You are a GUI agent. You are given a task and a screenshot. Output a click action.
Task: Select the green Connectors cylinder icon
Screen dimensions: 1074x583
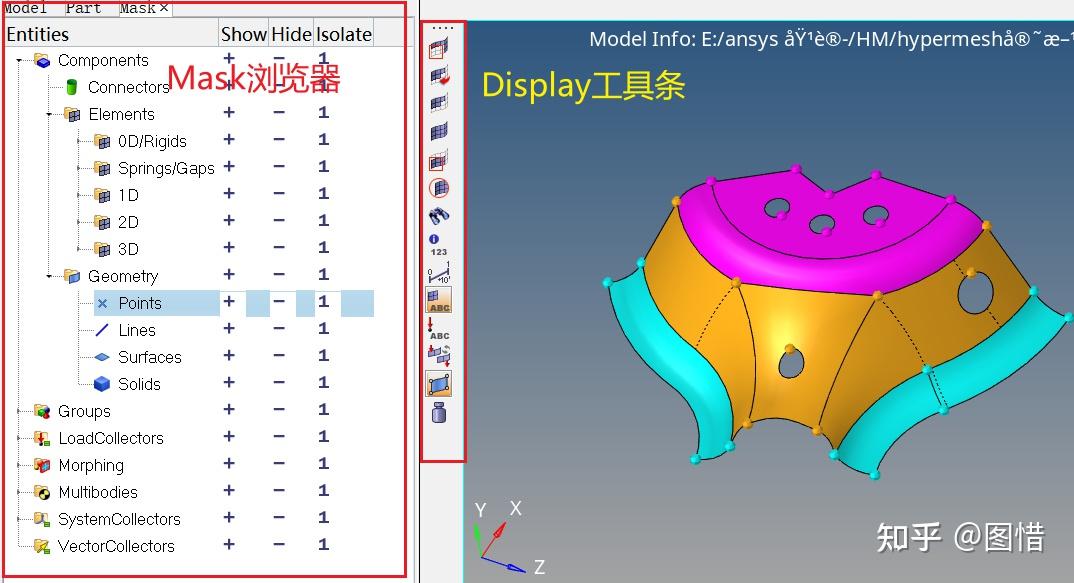(x=71, y=87)
